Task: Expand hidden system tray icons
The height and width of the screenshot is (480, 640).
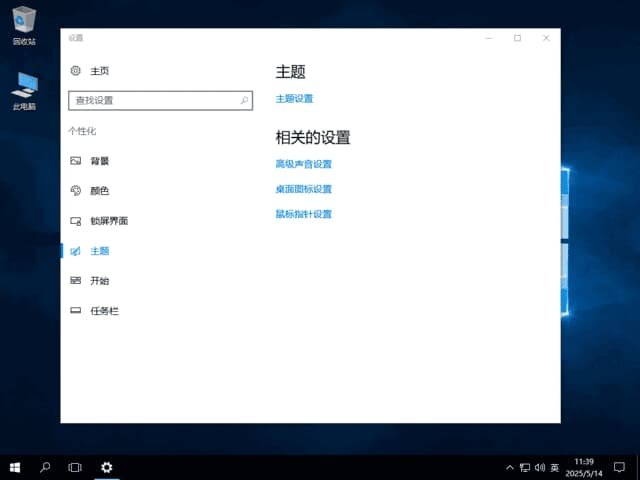Action: [x=510, y=467]
